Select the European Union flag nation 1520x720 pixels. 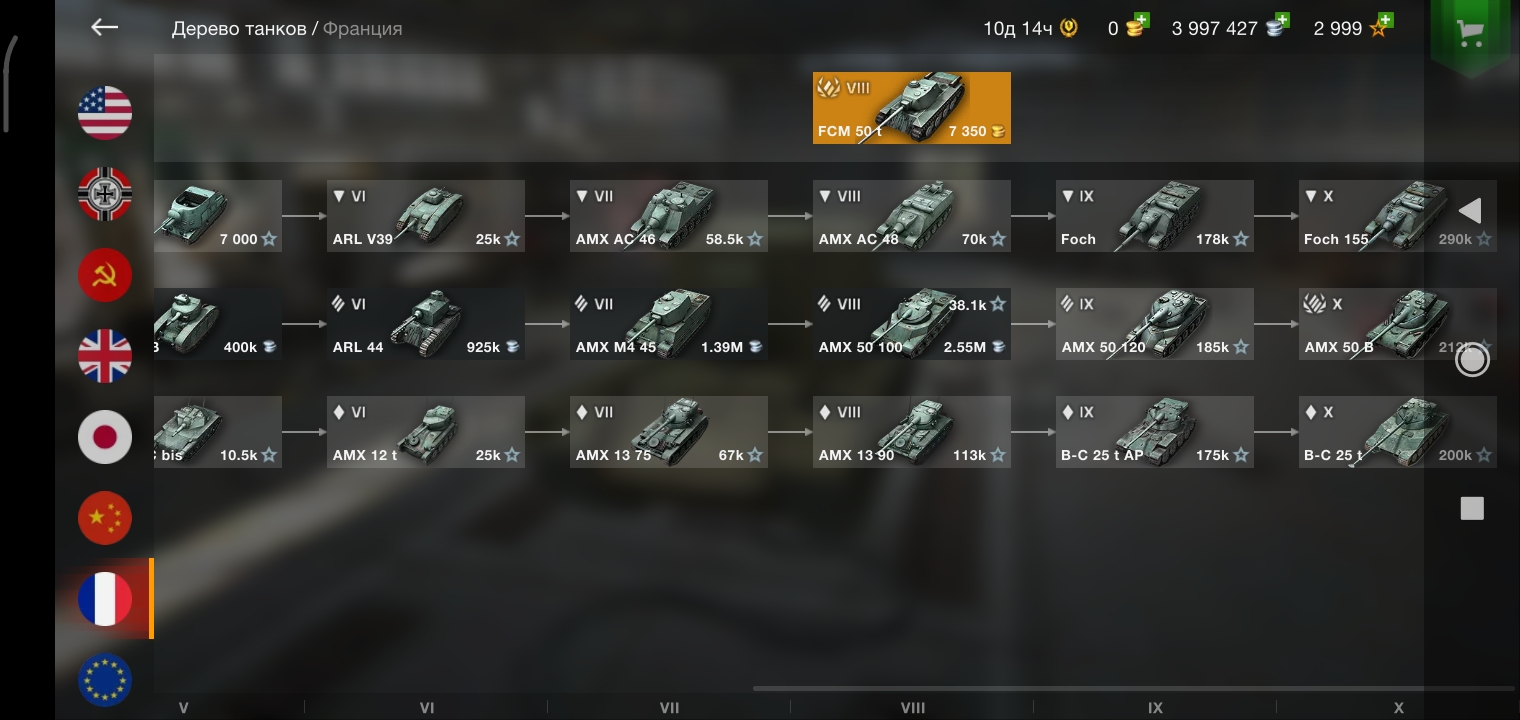pyautogui.click(x=105, y=679)
